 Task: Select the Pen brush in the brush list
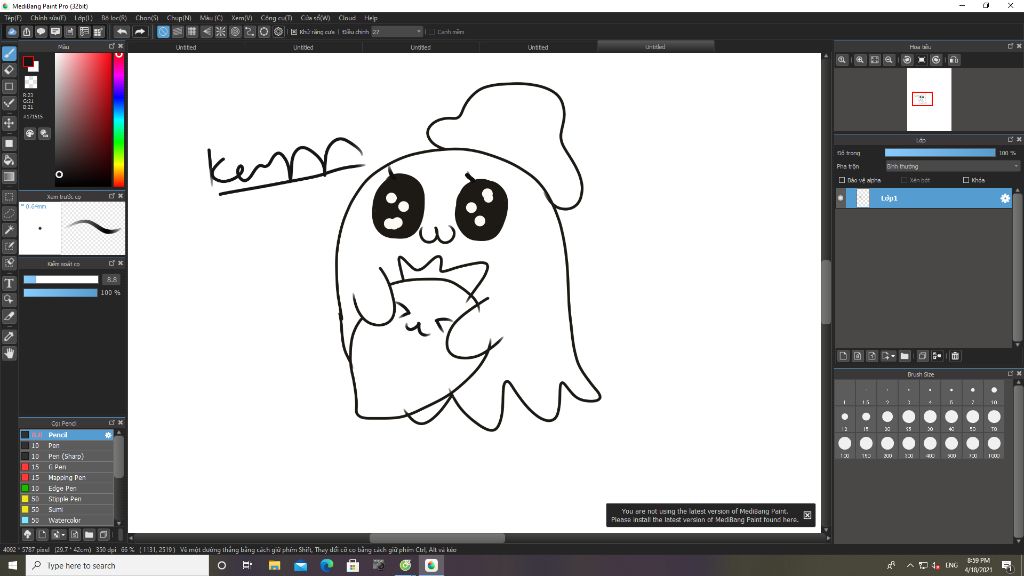(67, 445)
